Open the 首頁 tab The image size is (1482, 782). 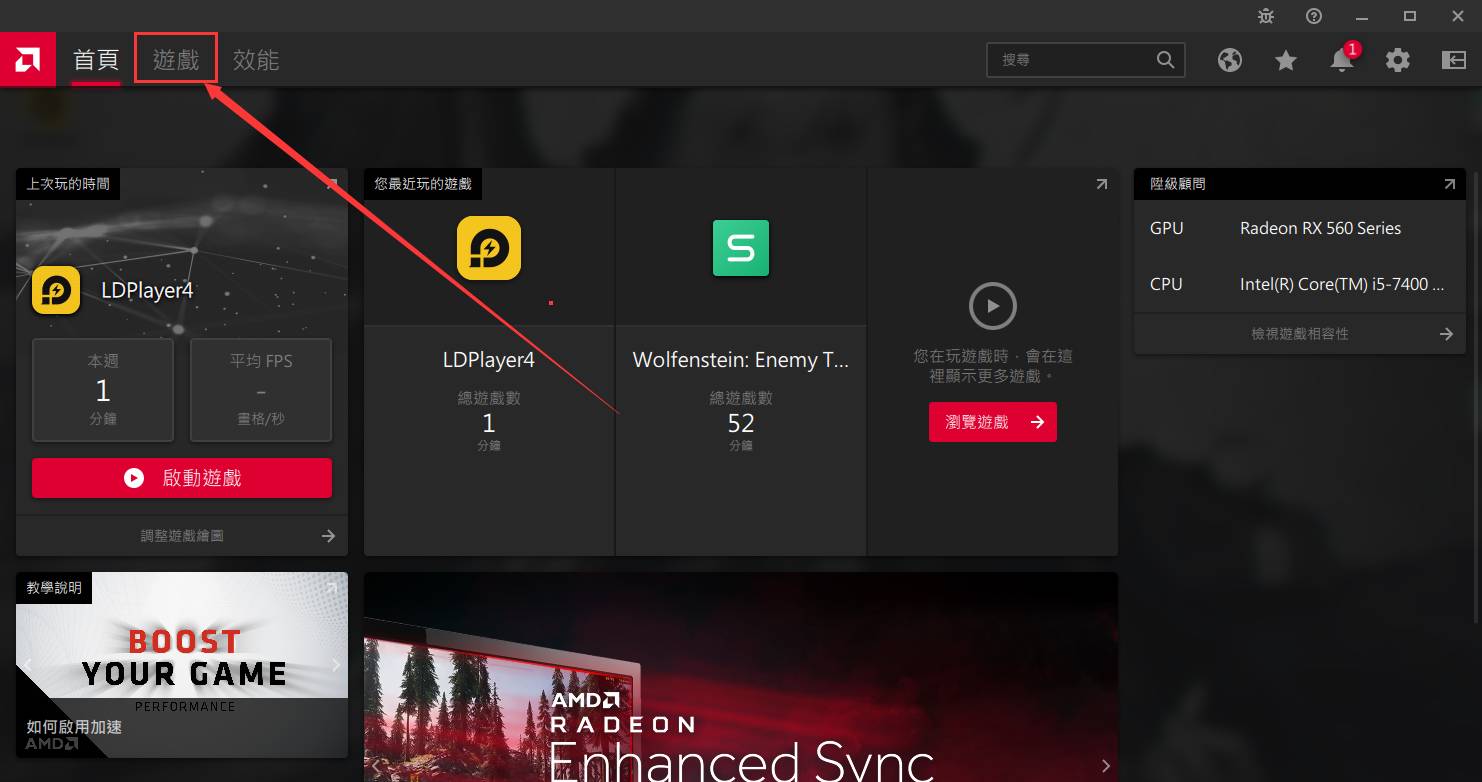[96, 60]
